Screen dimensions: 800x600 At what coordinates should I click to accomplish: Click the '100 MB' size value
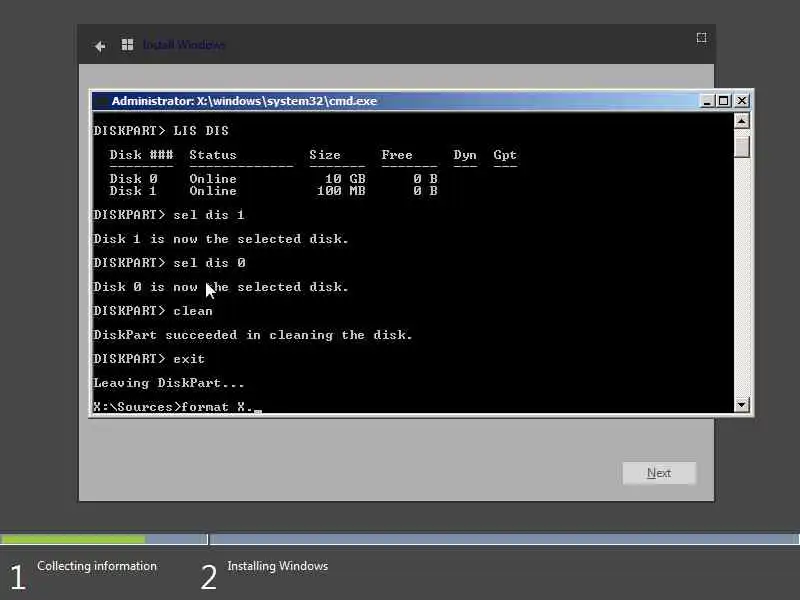pos(341,191)
